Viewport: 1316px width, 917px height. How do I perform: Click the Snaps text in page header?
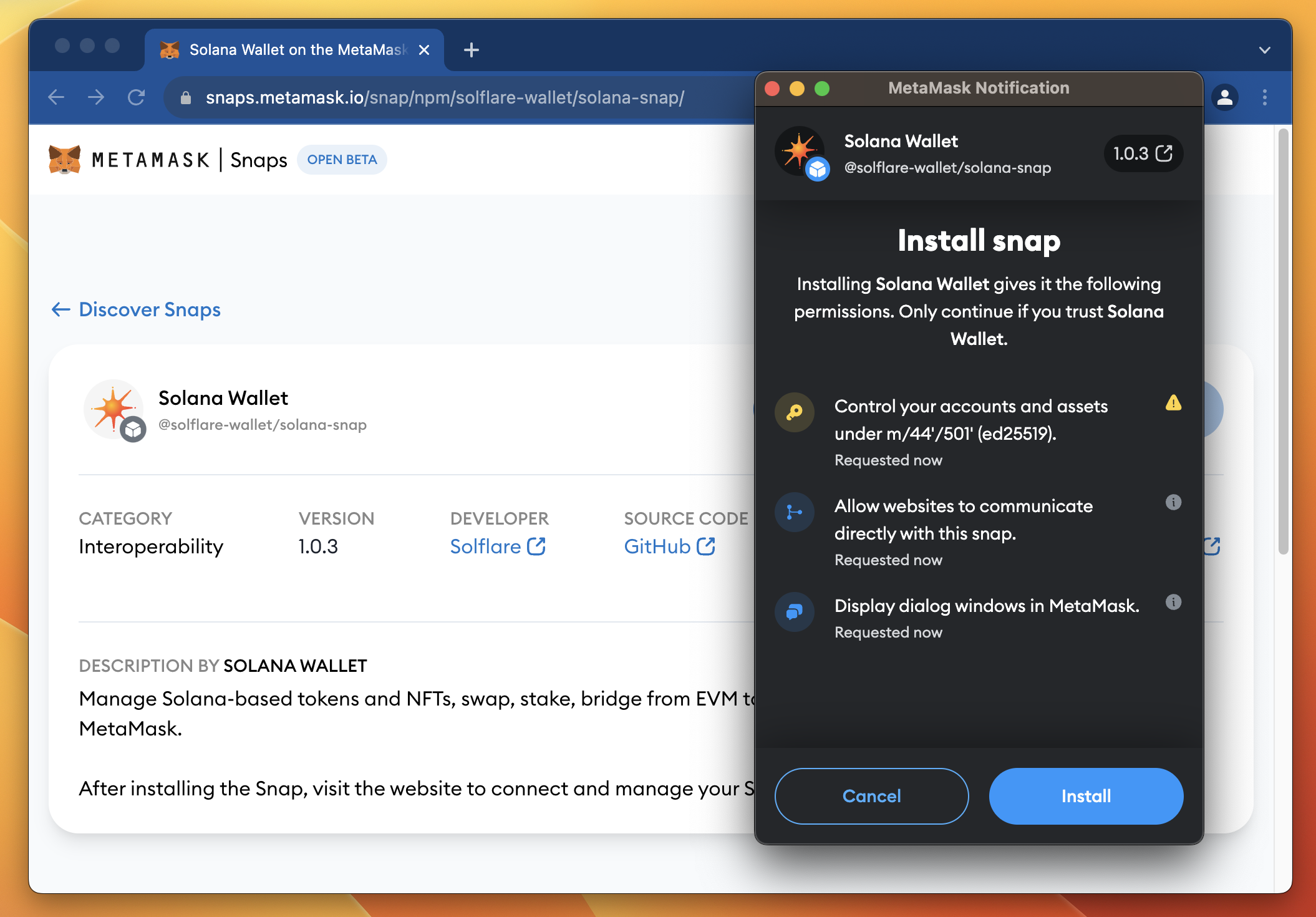pyautogui.click(x=259, y=160)
